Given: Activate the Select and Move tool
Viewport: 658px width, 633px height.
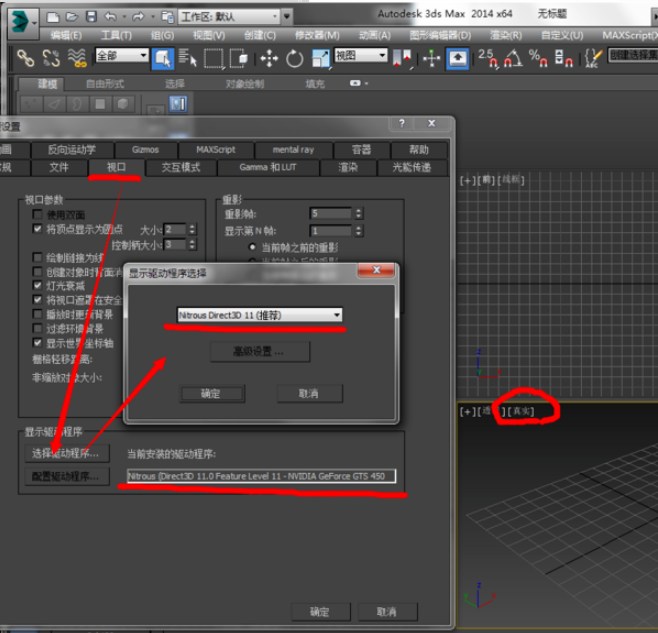Looking at the screenshot, I should pyautogui.click(x=269, y=58).
